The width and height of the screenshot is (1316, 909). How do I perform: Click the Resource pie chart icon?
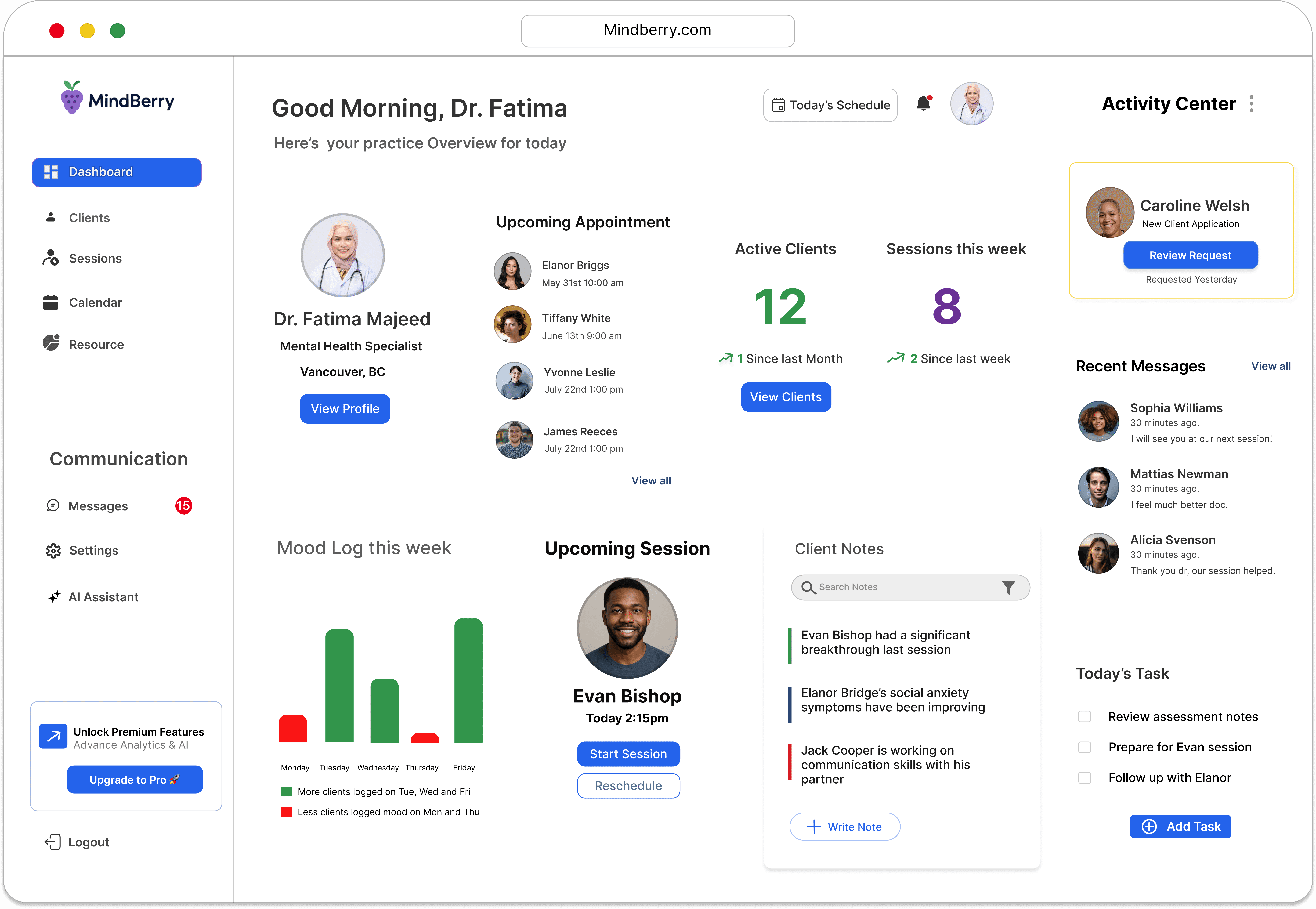(51, 343)
